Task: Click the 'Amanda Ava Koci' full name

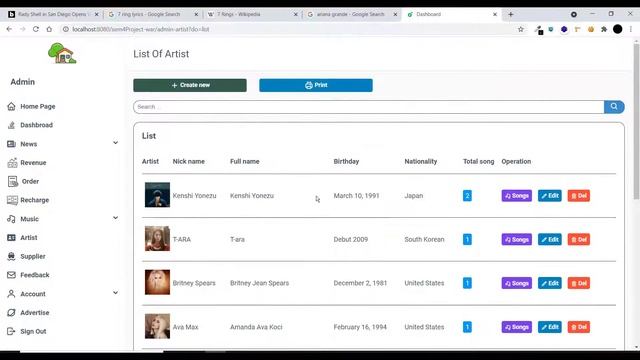Action: 256,327
